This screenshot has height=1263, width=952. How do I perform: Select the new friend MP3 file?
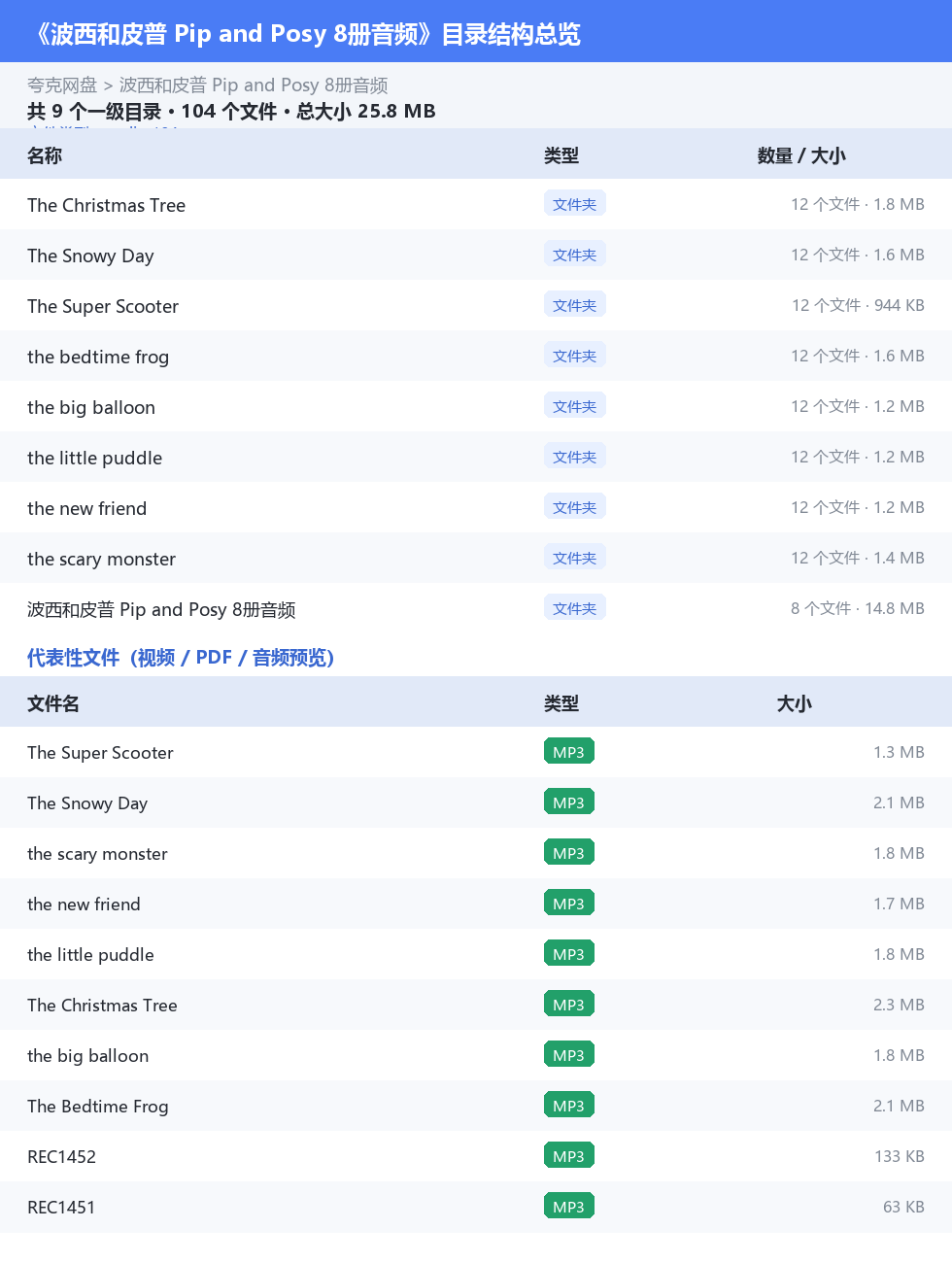pos(476,904)
